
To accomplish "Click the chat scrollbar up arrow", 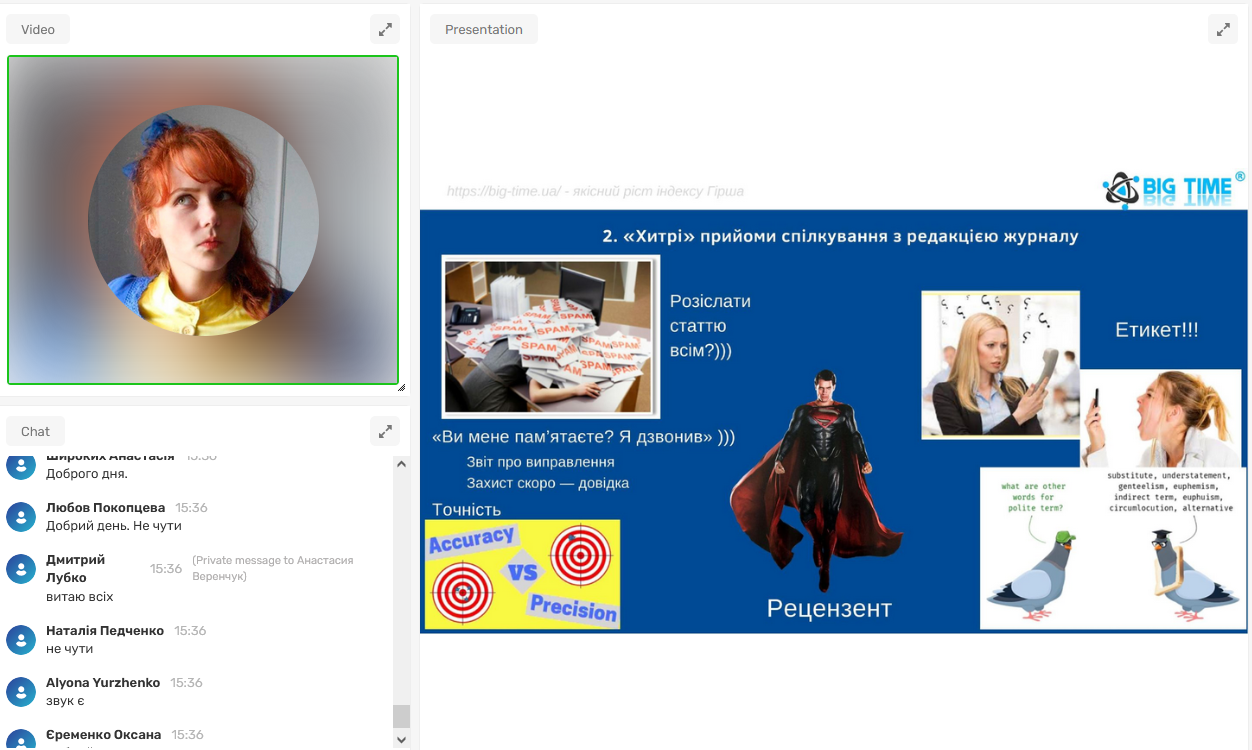I will pos(401,464).
